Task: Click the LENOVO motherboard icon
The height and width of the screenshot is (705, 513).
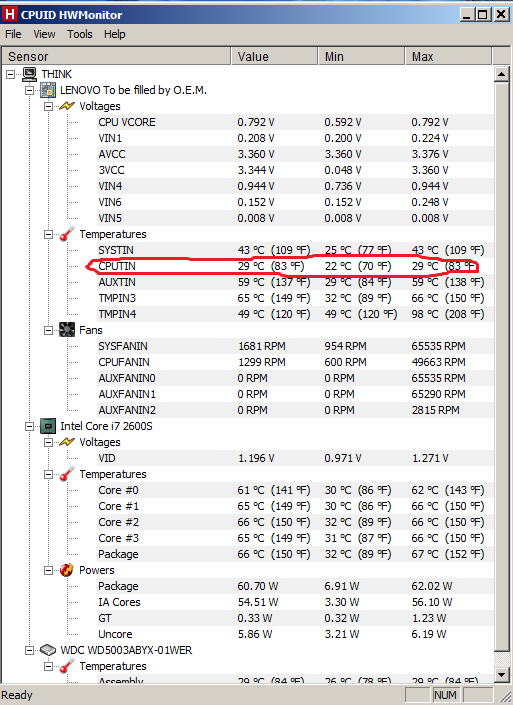Action: click(48, 90)
